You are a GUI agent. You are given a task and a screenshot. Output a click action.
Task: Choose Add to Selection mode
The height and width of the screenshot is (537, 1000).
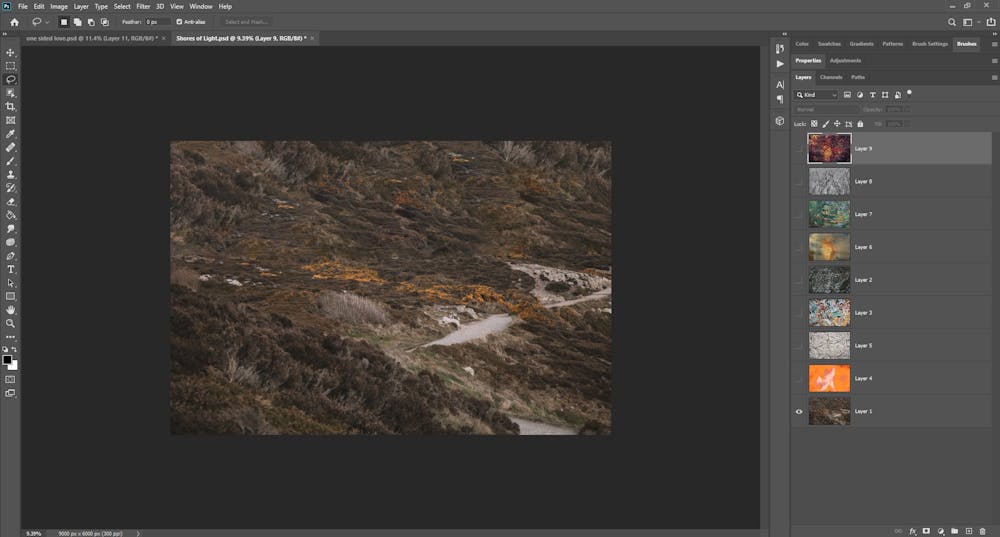77,22
